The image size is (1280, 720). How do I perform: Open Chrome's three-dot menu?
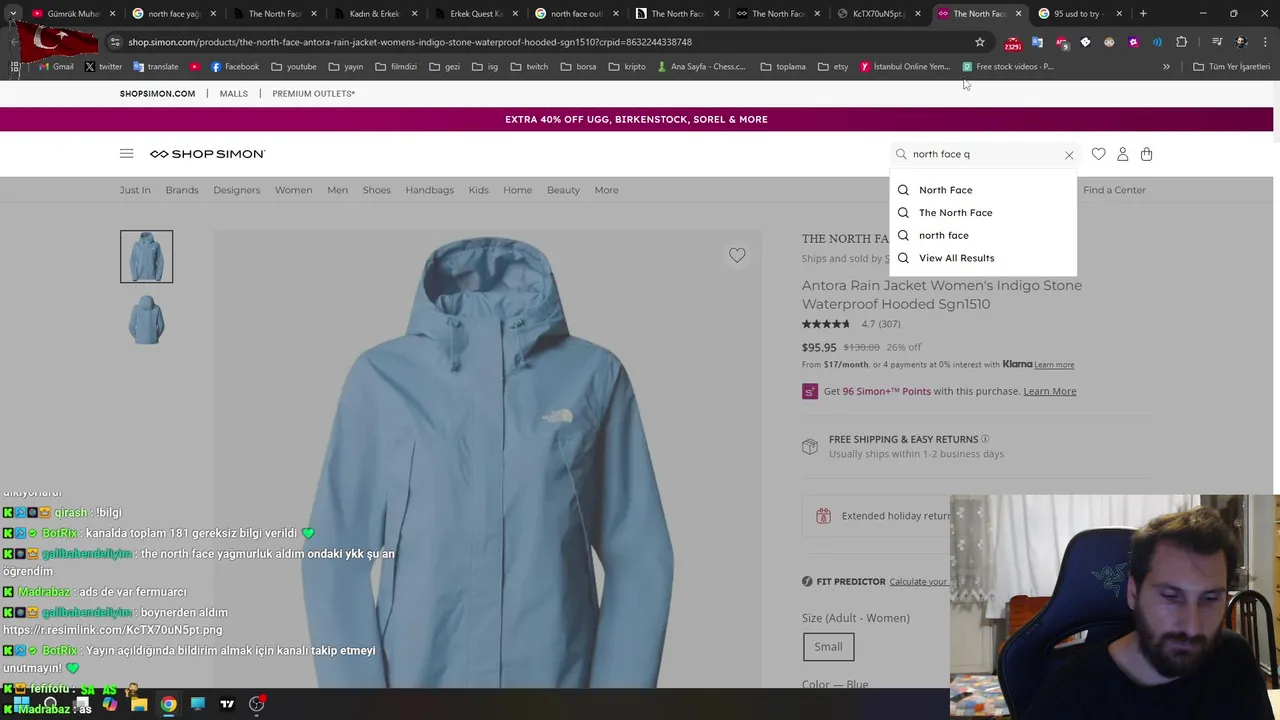(x=1265, y=42)
